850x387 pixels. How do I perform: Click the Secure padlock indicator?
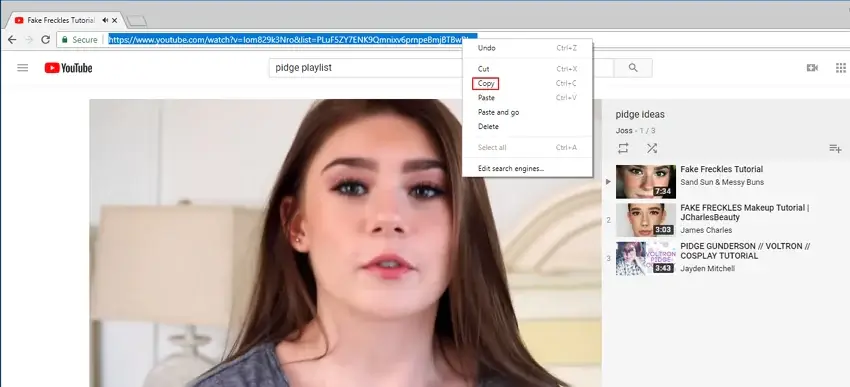79,40
